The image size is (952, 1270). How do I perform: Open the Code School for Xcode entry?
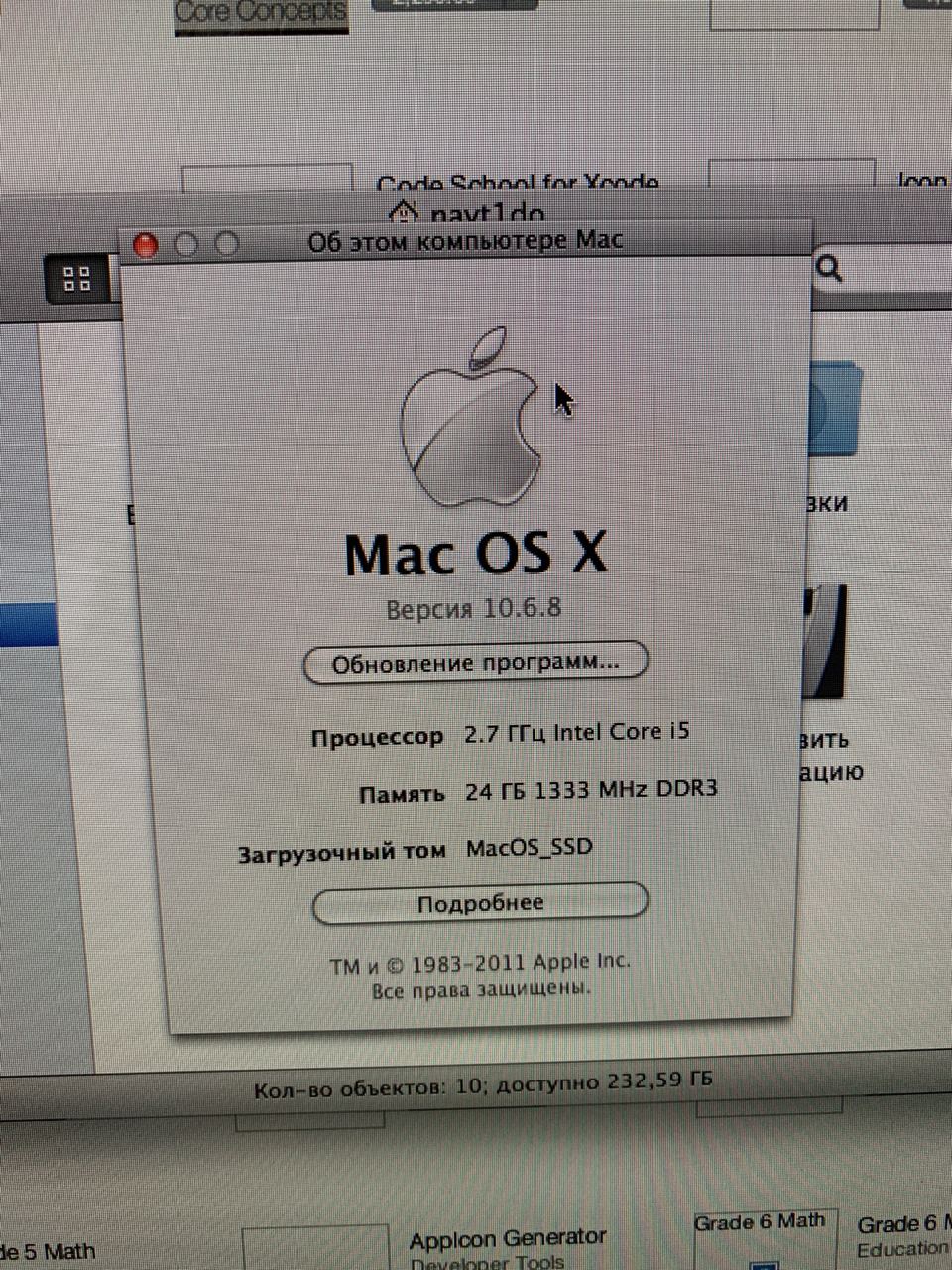517,184
